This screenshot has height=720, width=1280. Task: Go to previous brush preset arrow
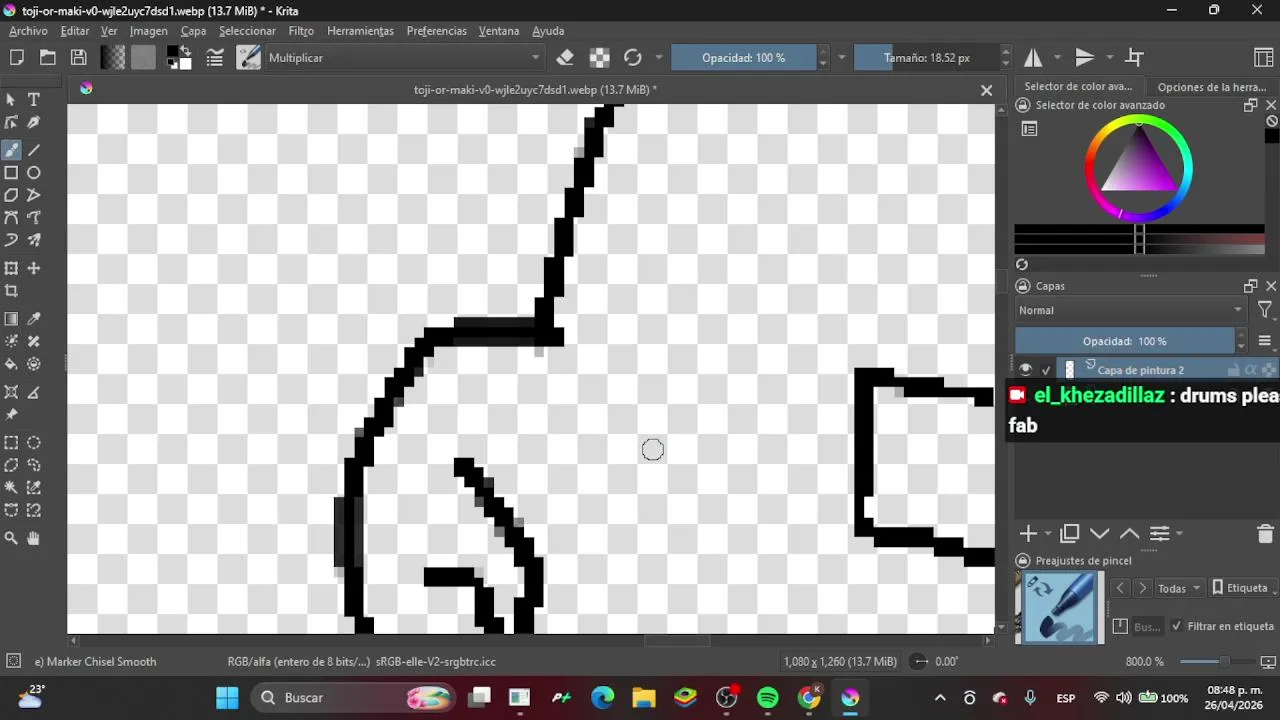point(1120,588)
